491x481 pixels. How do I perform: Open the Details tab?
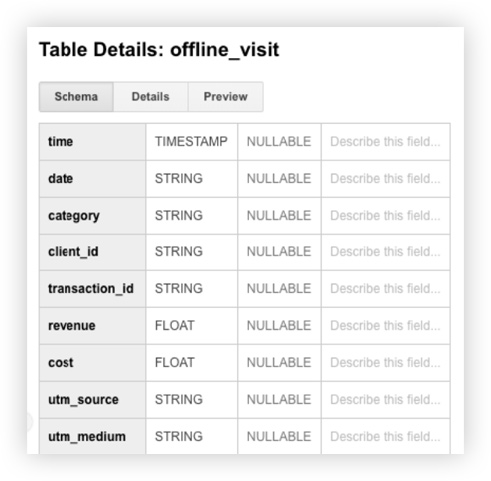click(151, 97)
